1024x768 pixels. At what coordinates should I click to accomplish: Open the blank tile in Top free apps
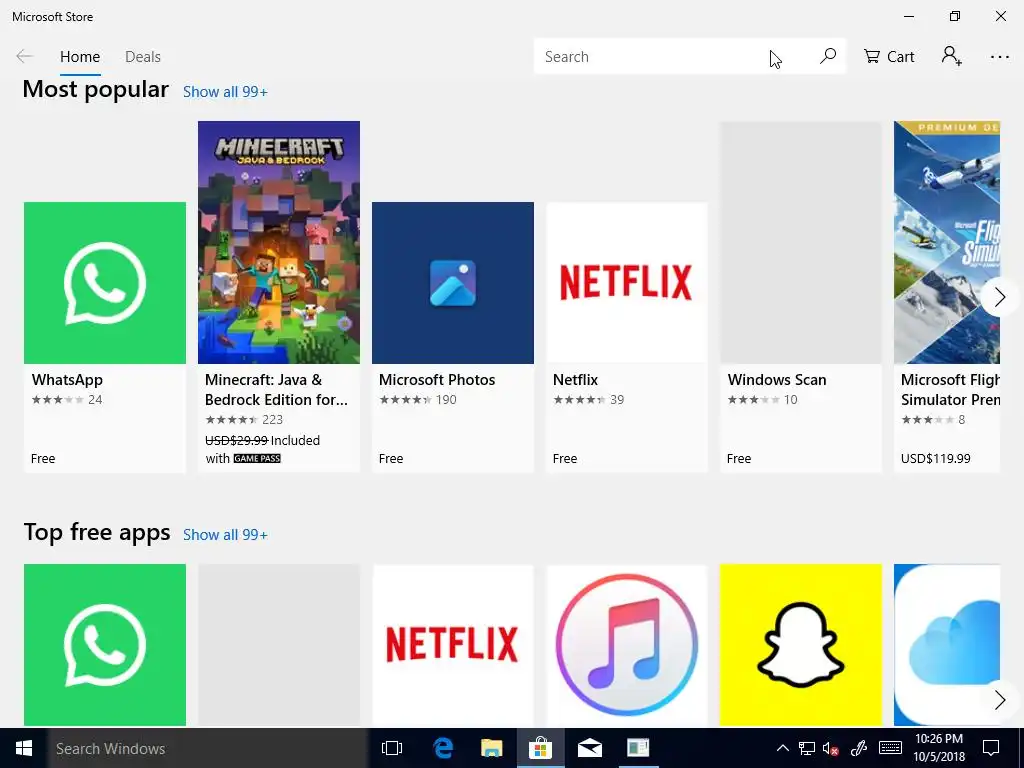pos(279,645)
